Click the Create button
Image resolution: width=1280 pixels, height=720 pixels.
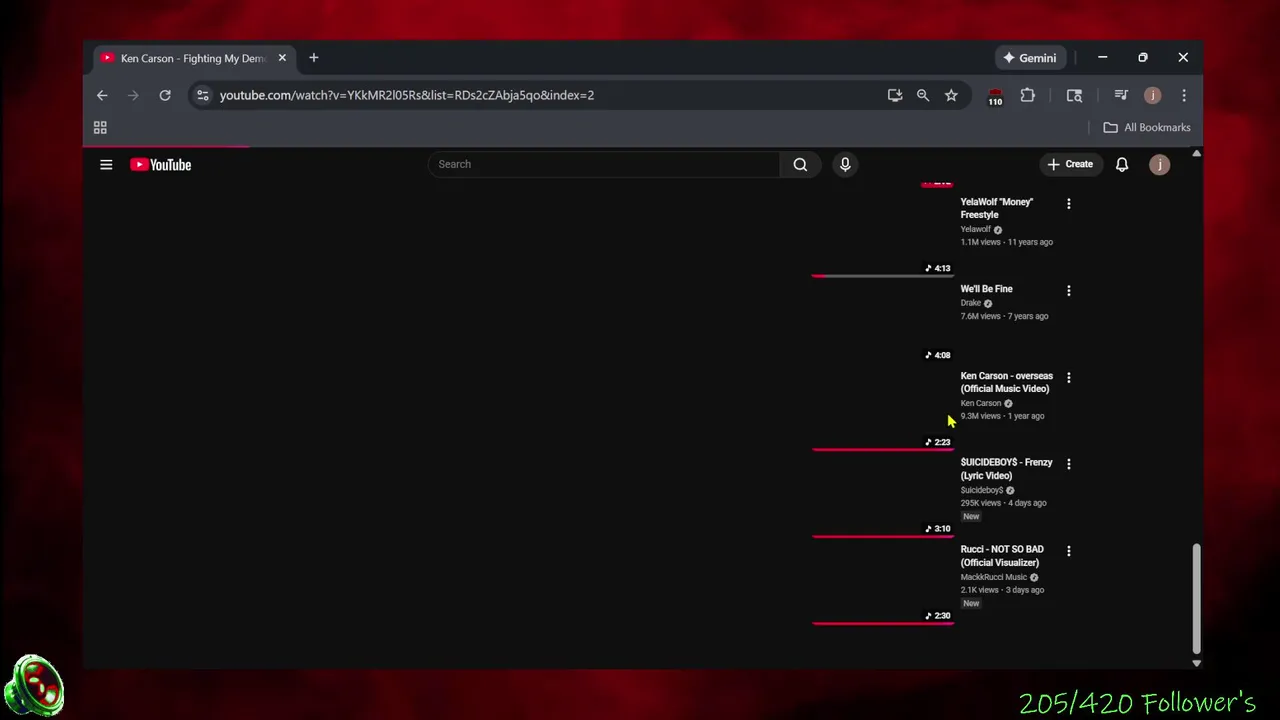[x=1070, y=164]
